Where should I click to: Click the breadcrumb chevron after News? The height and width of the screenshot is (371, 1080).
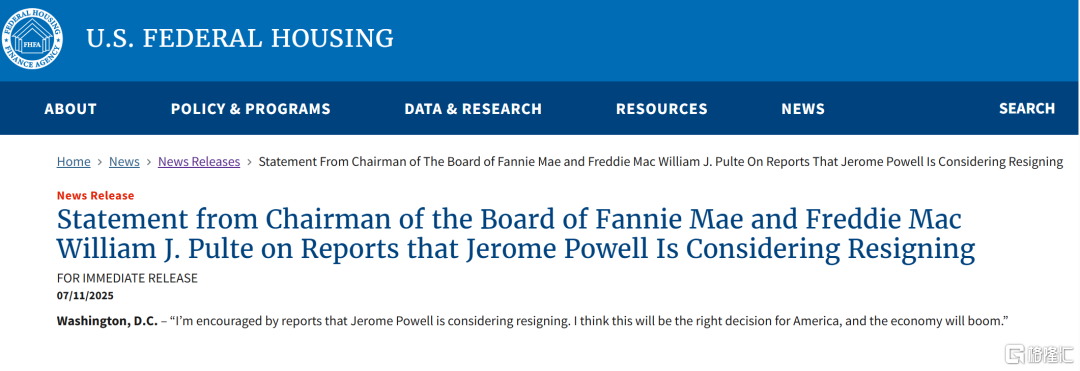pyautogui.click(x=149, y=162)
